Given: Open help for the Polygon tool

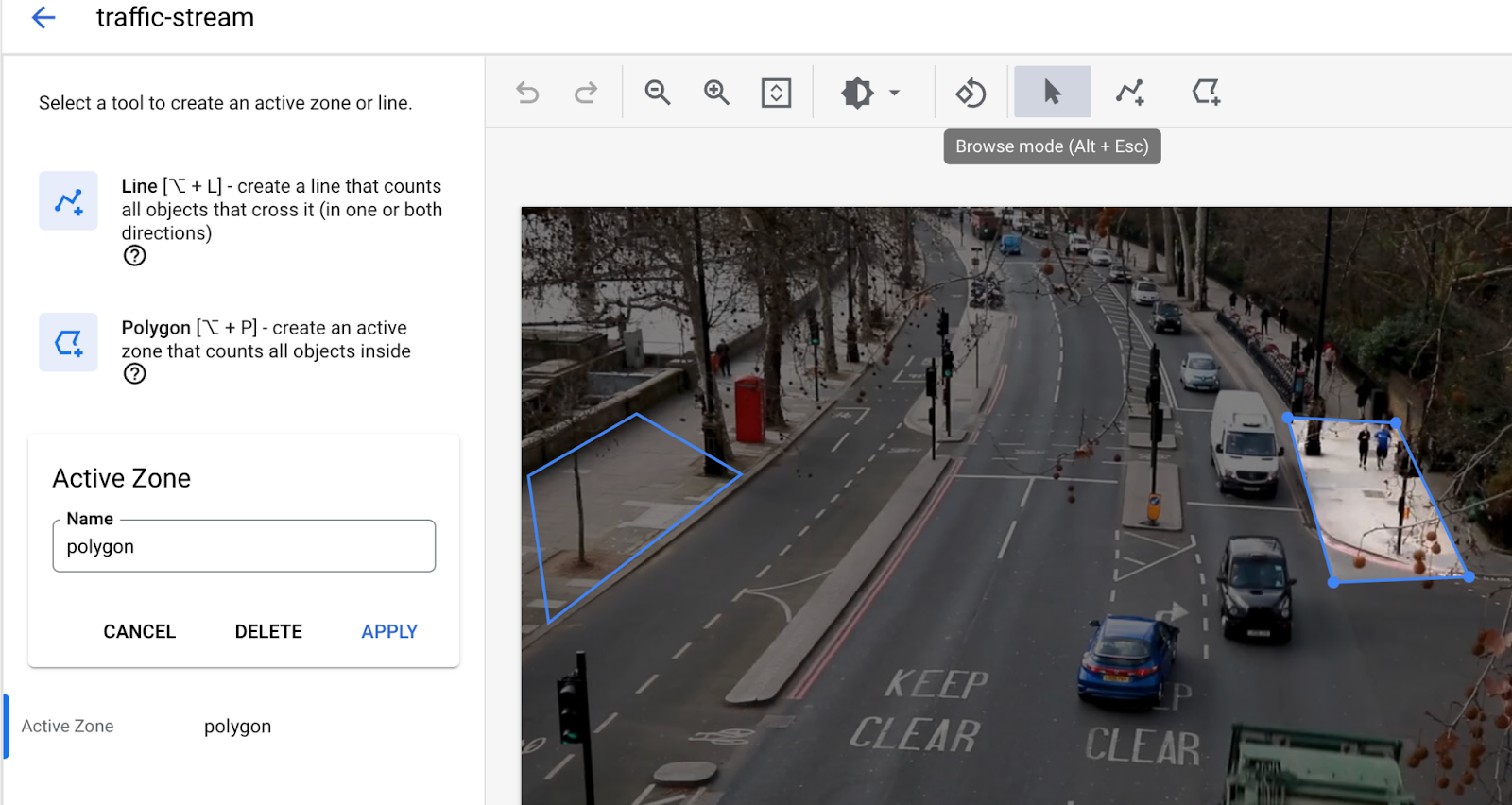Looking at the screenshot, I should pyautogui.click(x=135, y=374).
